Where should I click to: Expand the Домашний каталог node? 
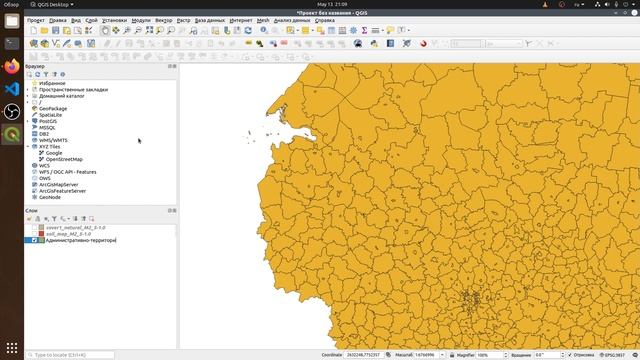(x=28, y=96)
